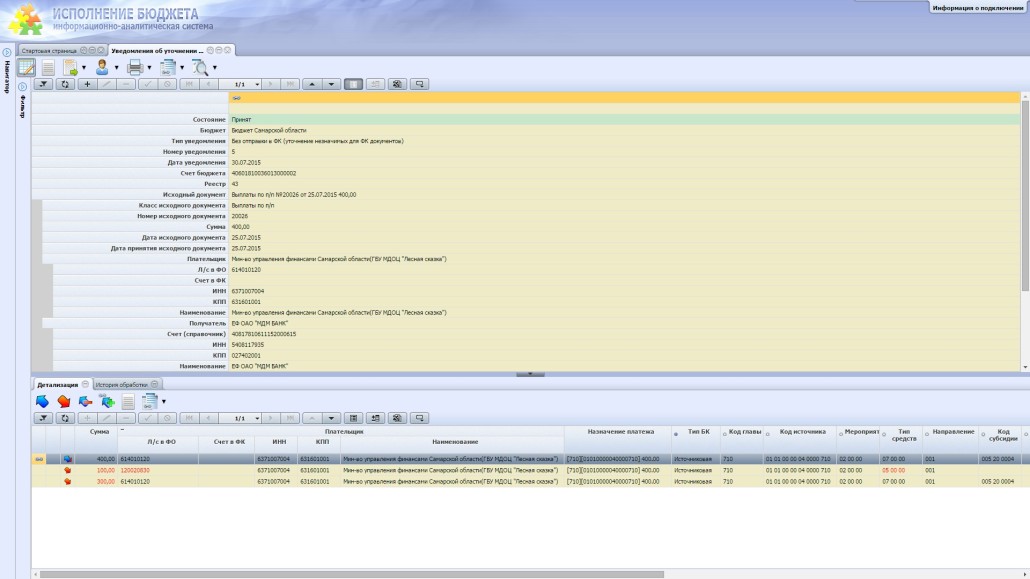Click the Л/с в ФО column header

[x=162, y=442]
